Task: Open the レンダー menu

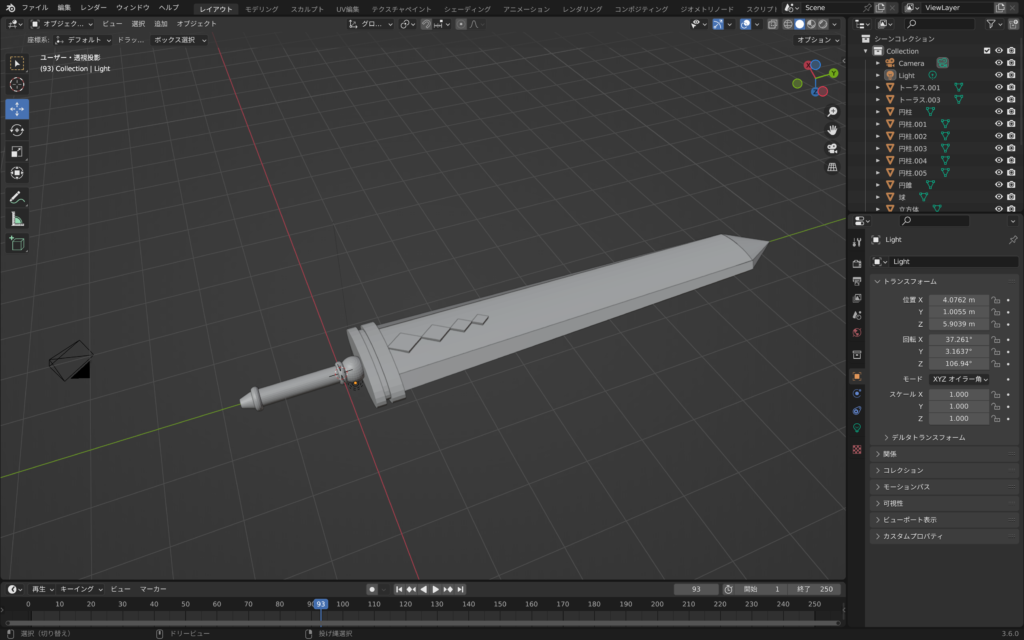Action: pos(93,8)
